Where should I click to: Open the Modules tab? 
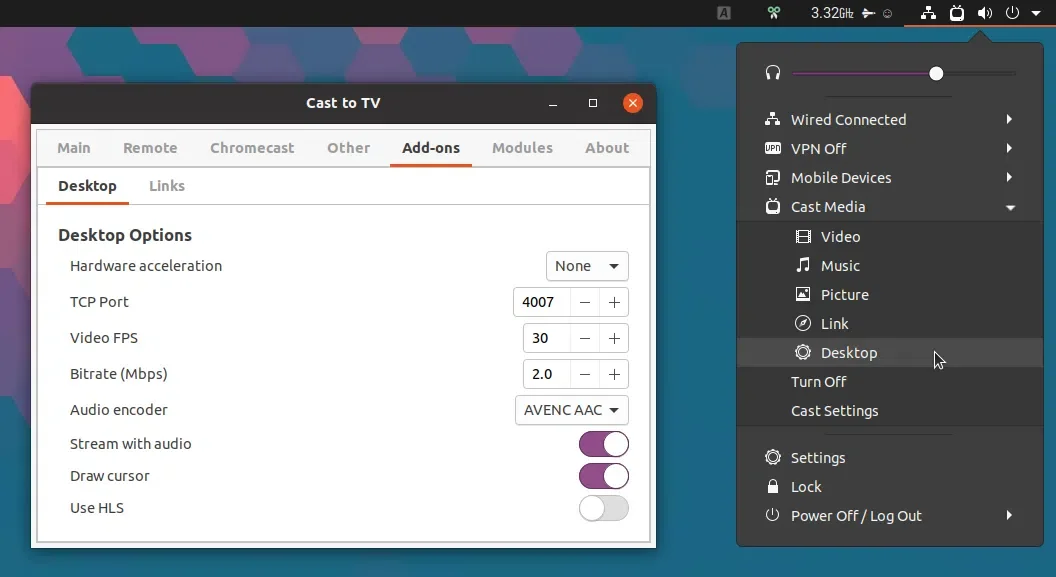tap(522, 147)
